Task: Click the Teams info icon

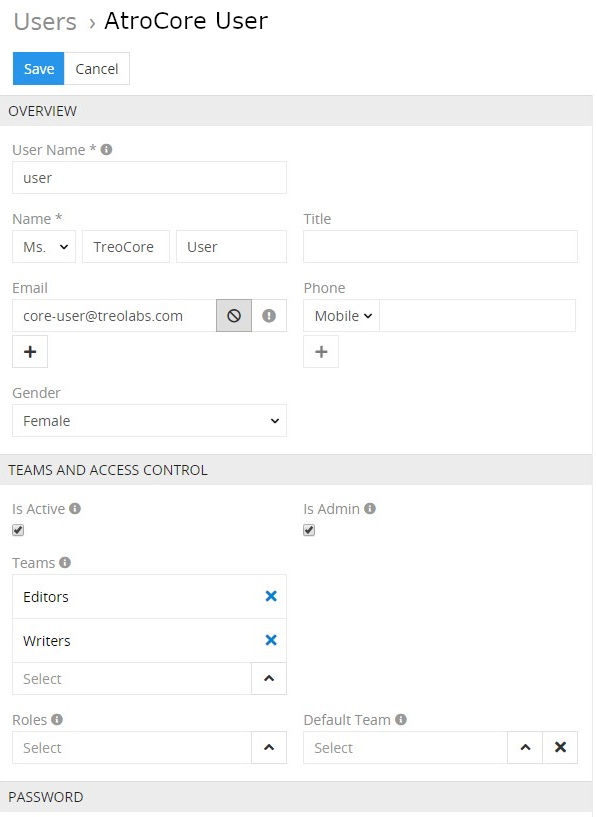Action: (65, 563)
